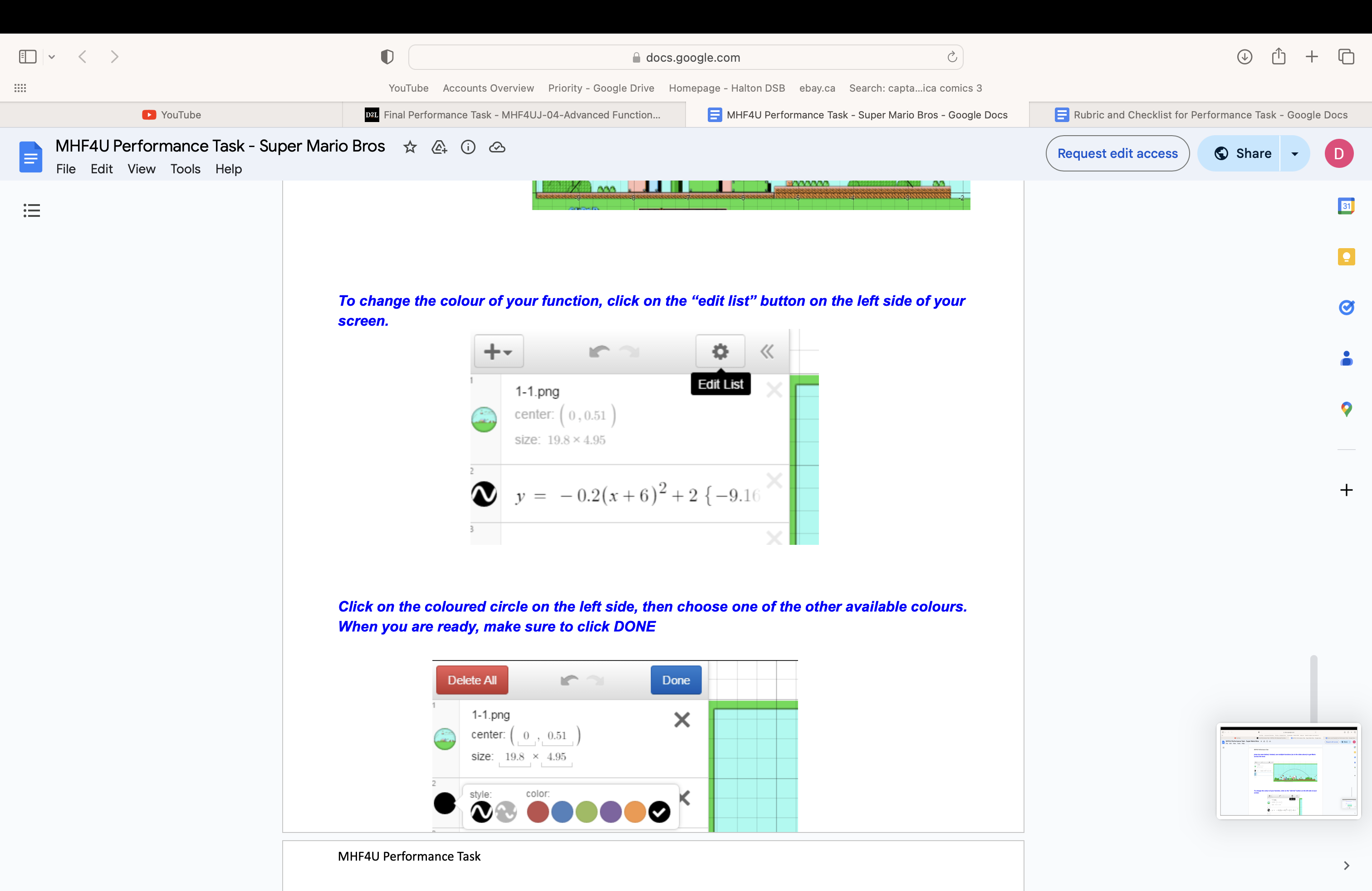This screenshot has height=891, width=1372.
Task: Open the Share button dropdown arrow
Action: pos(1295,153)
